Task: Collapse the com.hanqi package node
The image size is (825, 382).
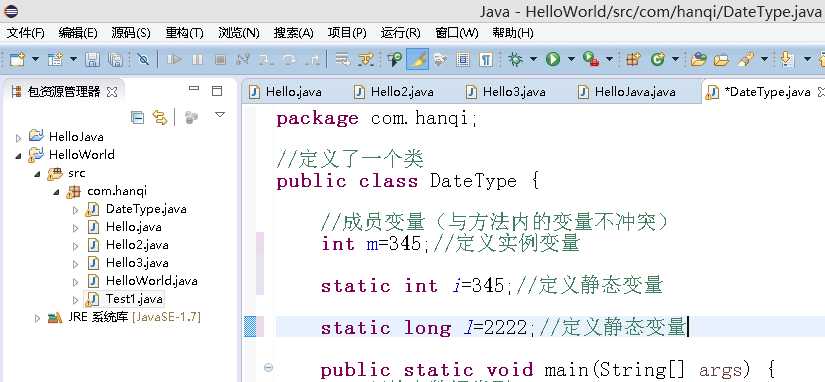Action: [56, 192]
